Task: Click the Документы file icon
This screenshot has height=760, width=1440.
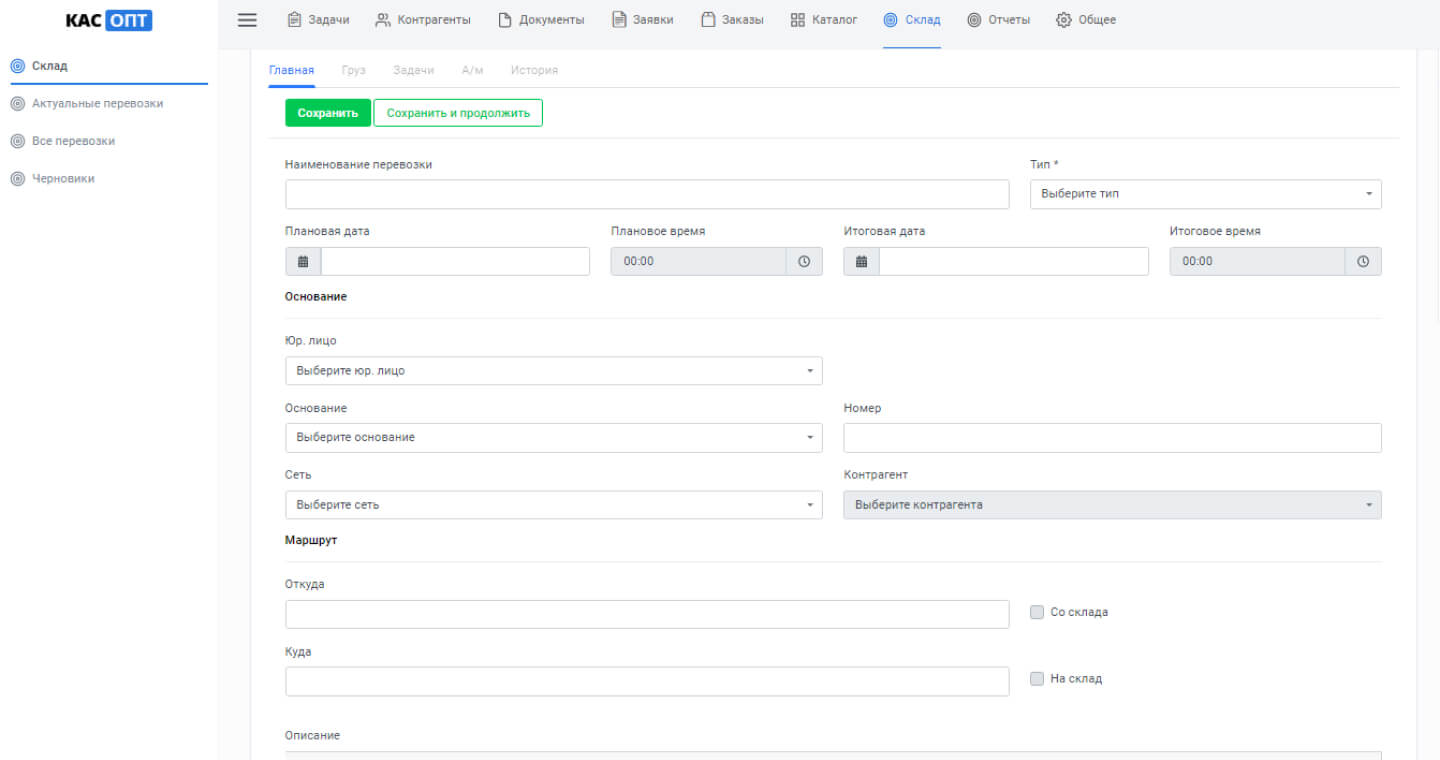Action: (505, 20)
